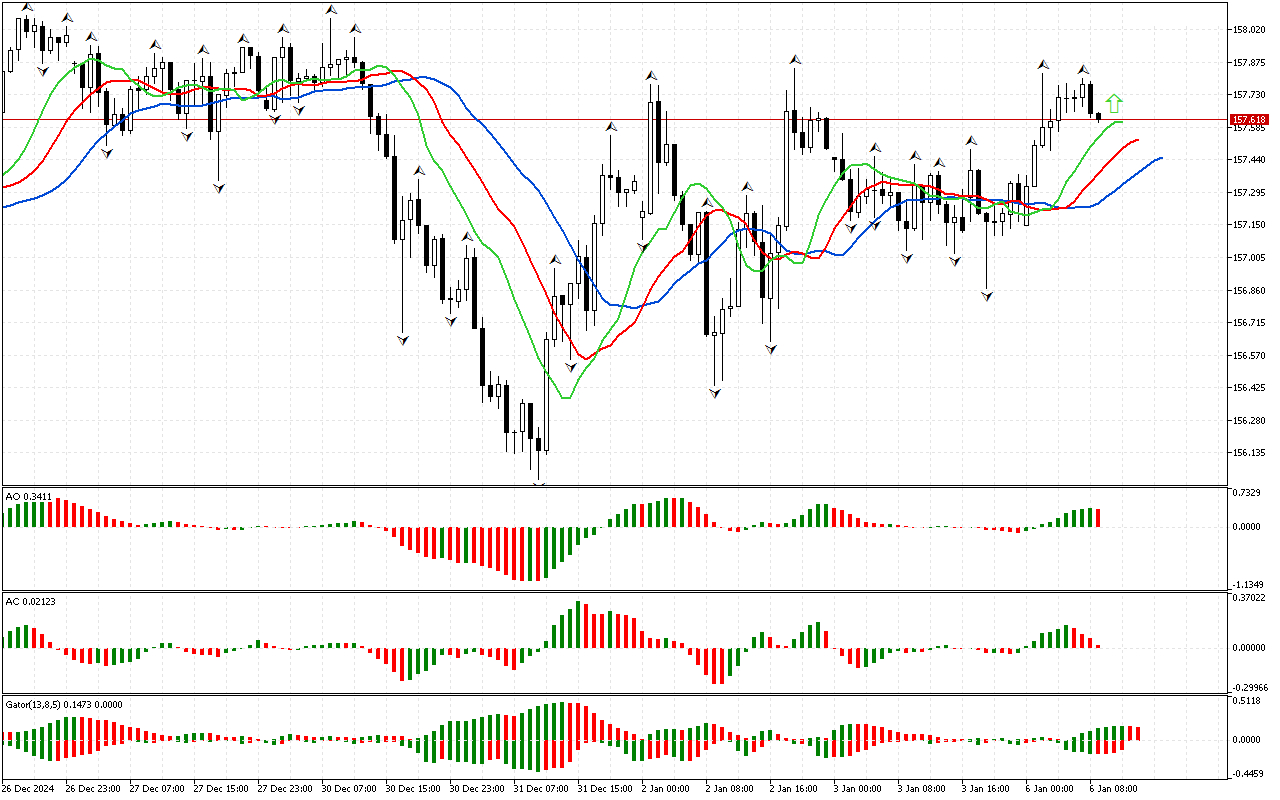1280x800 pixels.
Task: Click the 157.440 price scale value
Action: pyautogui.click(x=1250, y=160)
